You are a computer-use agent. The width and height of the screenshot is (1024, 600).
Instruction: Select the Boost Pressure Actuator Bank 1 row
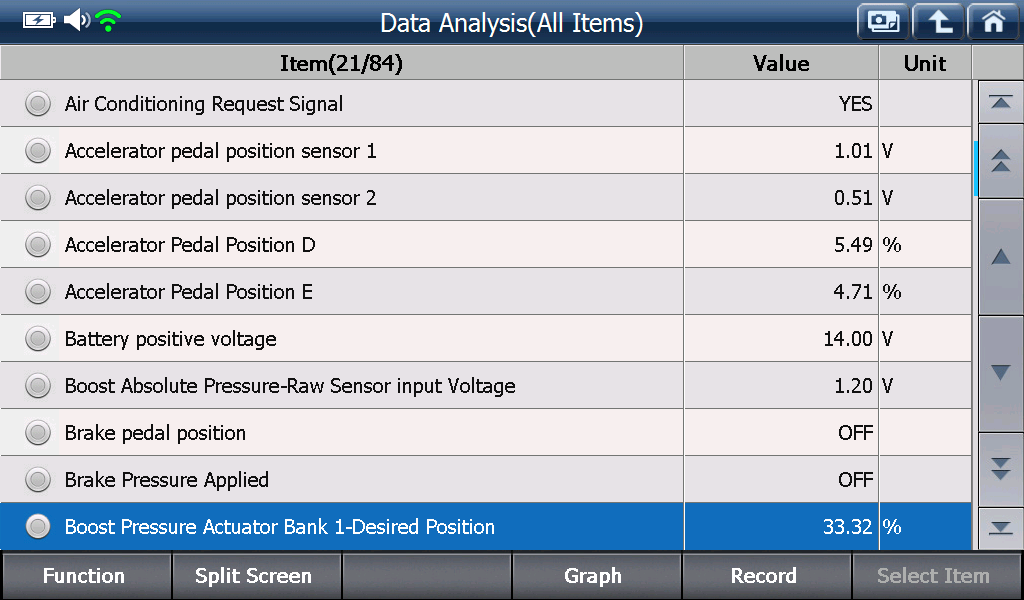[486, 526]
